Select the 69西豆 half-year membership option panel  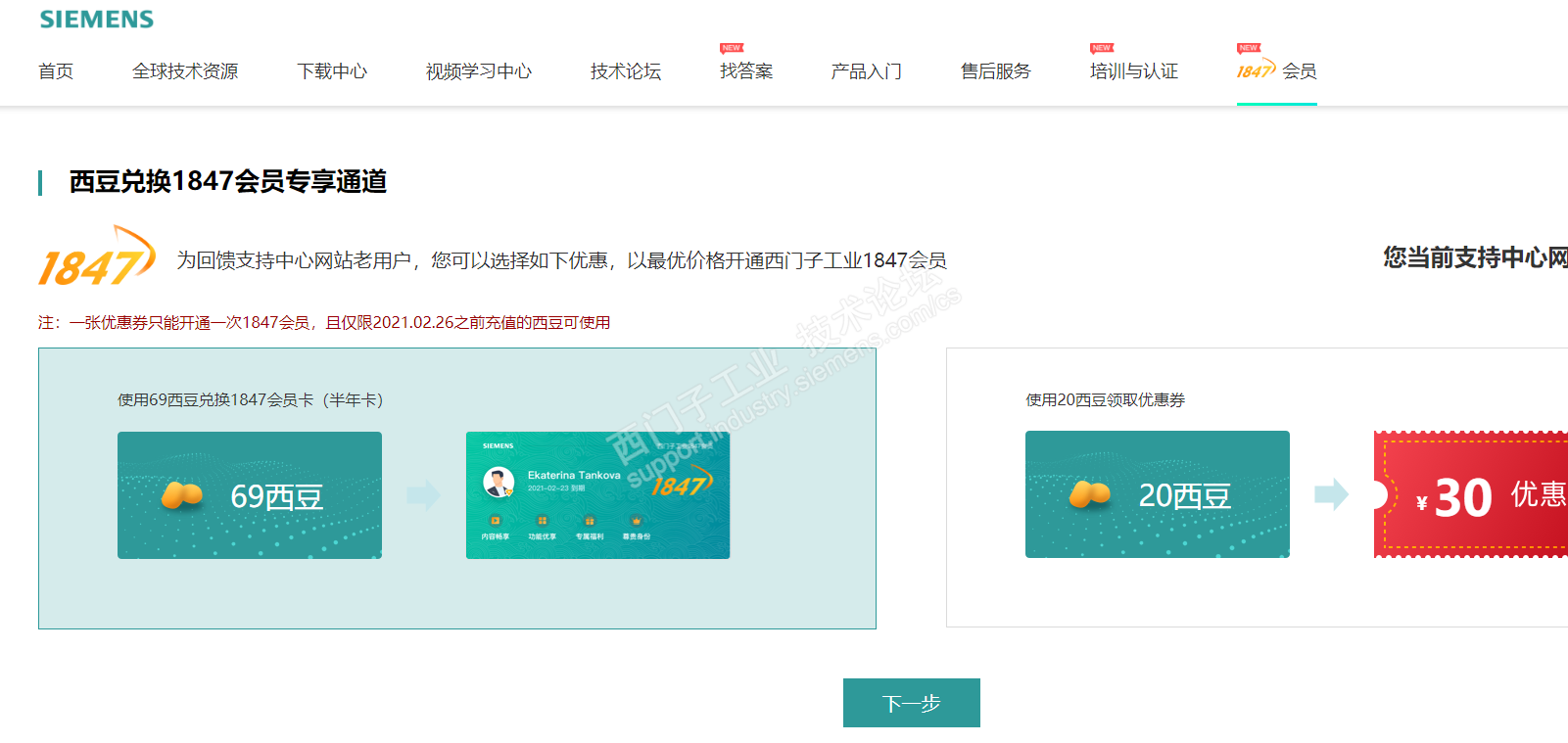click(x=457, y=488)
